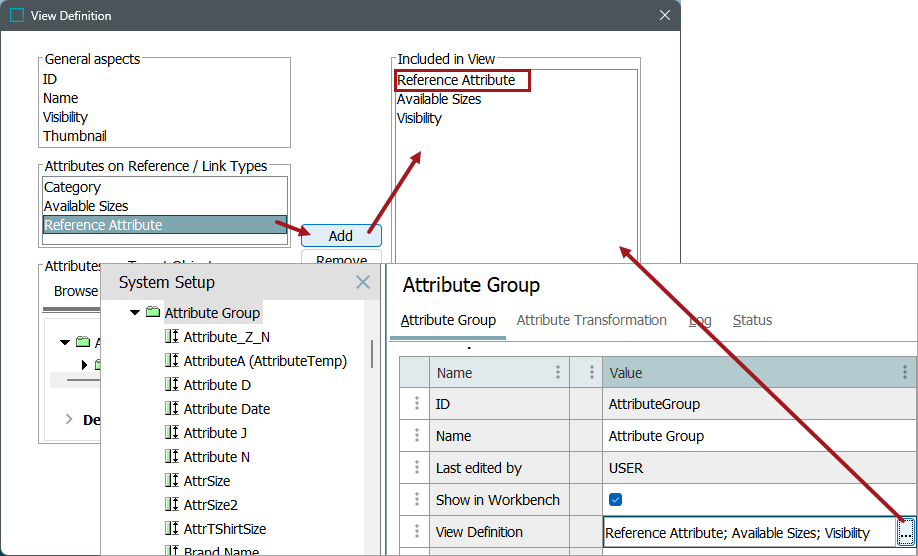Open the Attribute Transformation tab
Viewport: 918px width, 556px height.
point(591,320)
